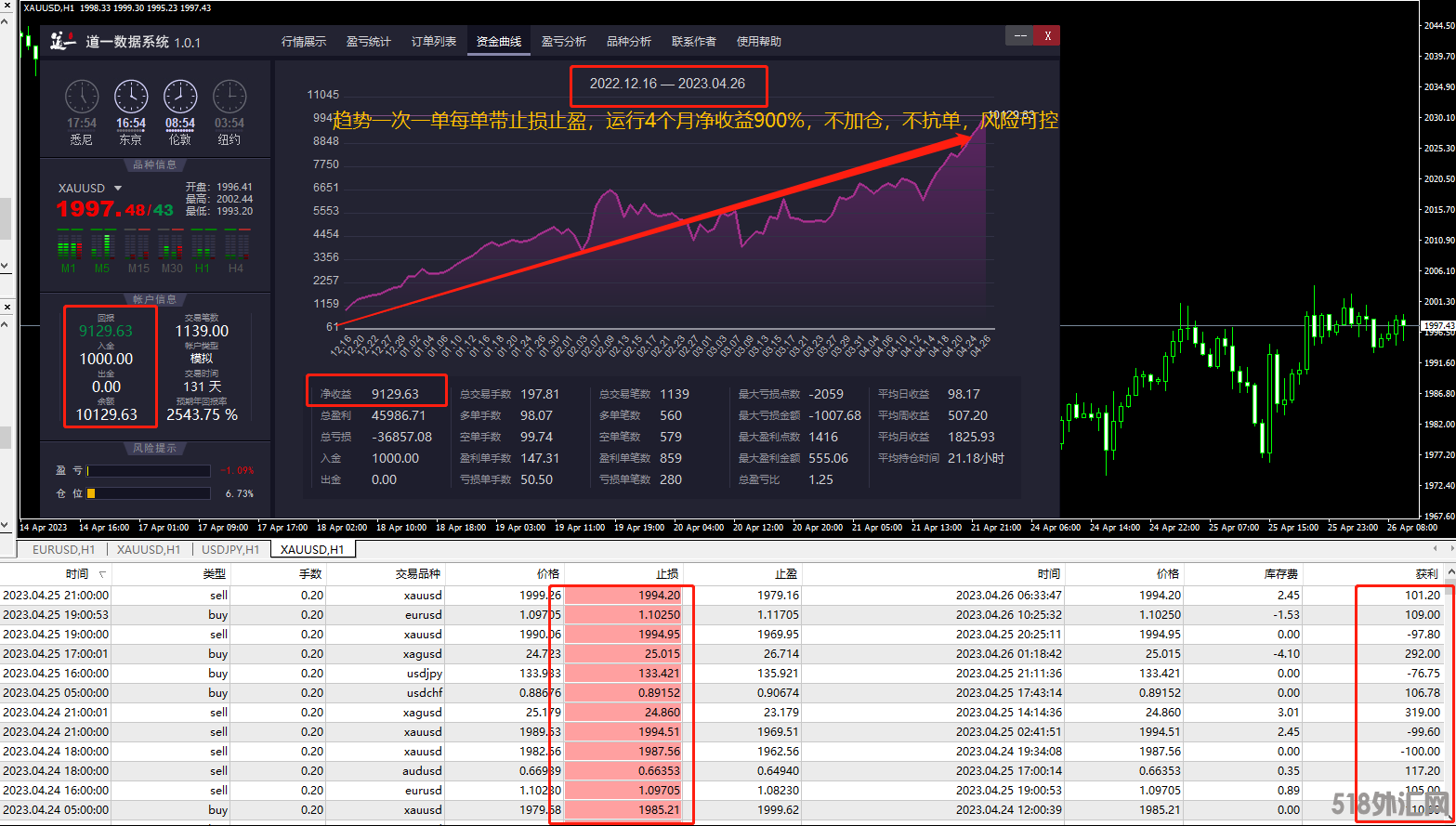Select the M15 timeframe signal indicator
The height and width of the screenshot is (826, 1456).
(x=138, y=251)
